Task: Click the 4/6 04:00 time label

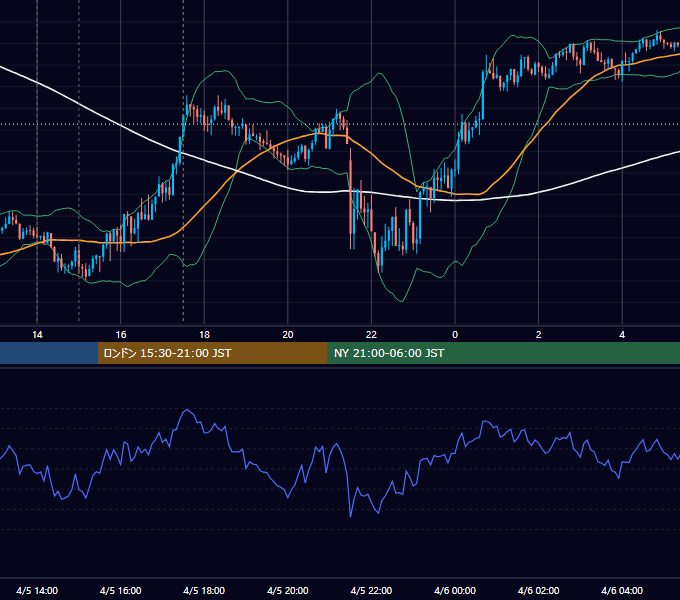Action: (622, 590)
